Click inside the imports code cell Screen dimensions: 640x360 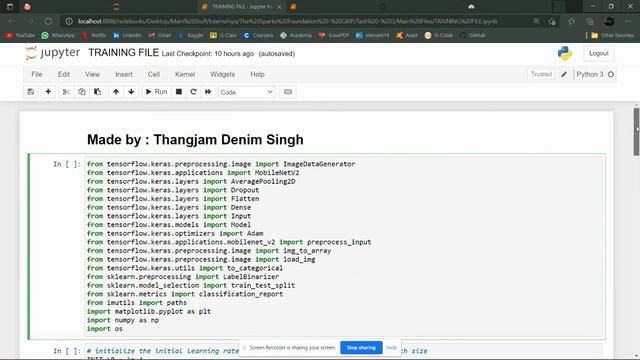pyautogui.click(x=343, y=247)
